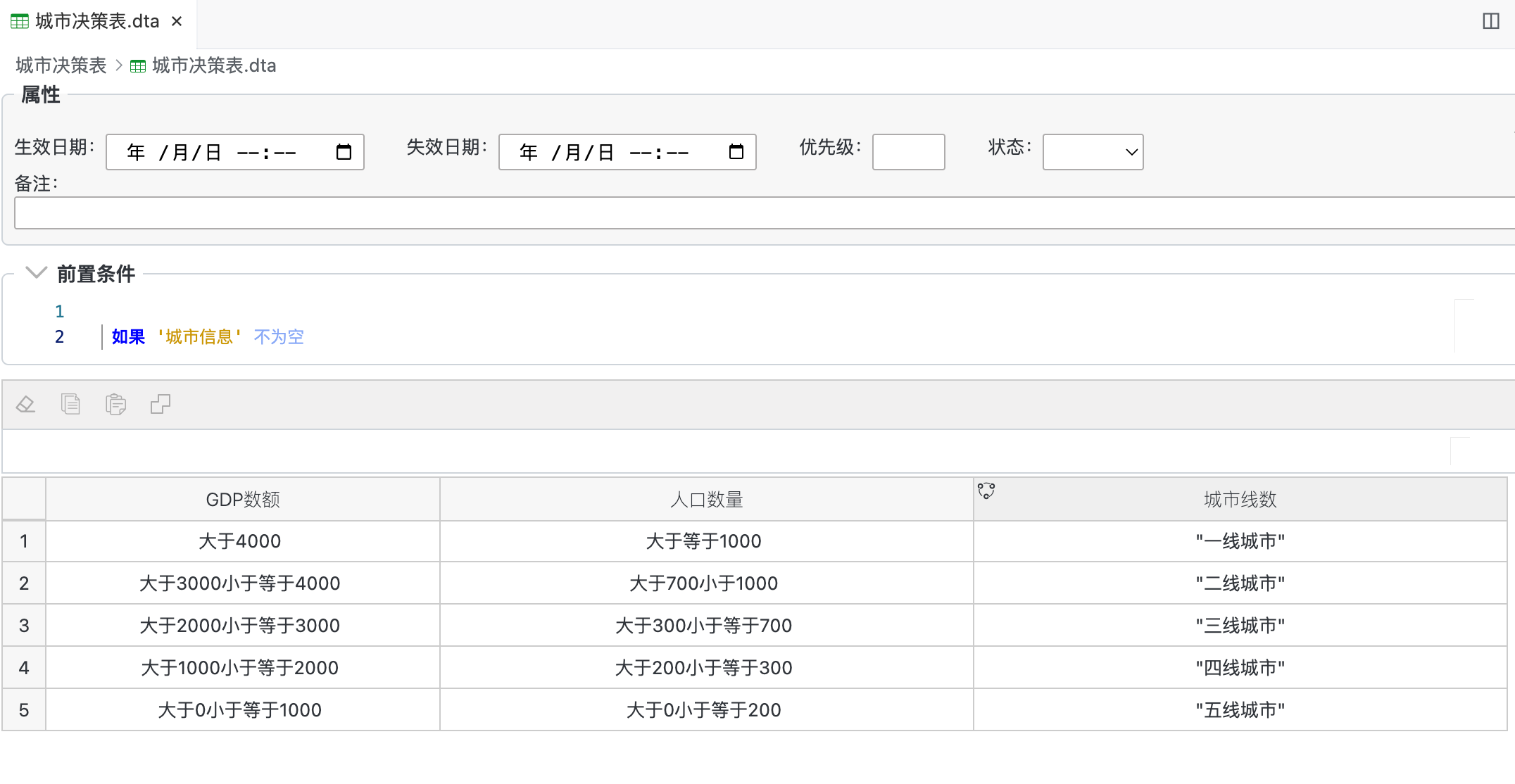The height and width of the screenshot is (784, 1515).
Task: Collapse the 前置条件 section
Action: (36, 272)
